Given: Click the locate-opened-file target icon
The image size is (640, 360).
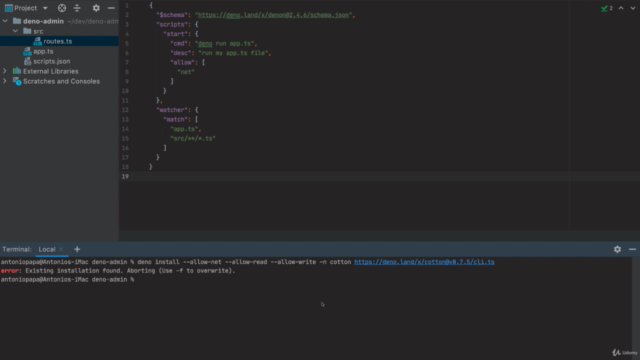Looking at the screenshot, I should (62, 8).
